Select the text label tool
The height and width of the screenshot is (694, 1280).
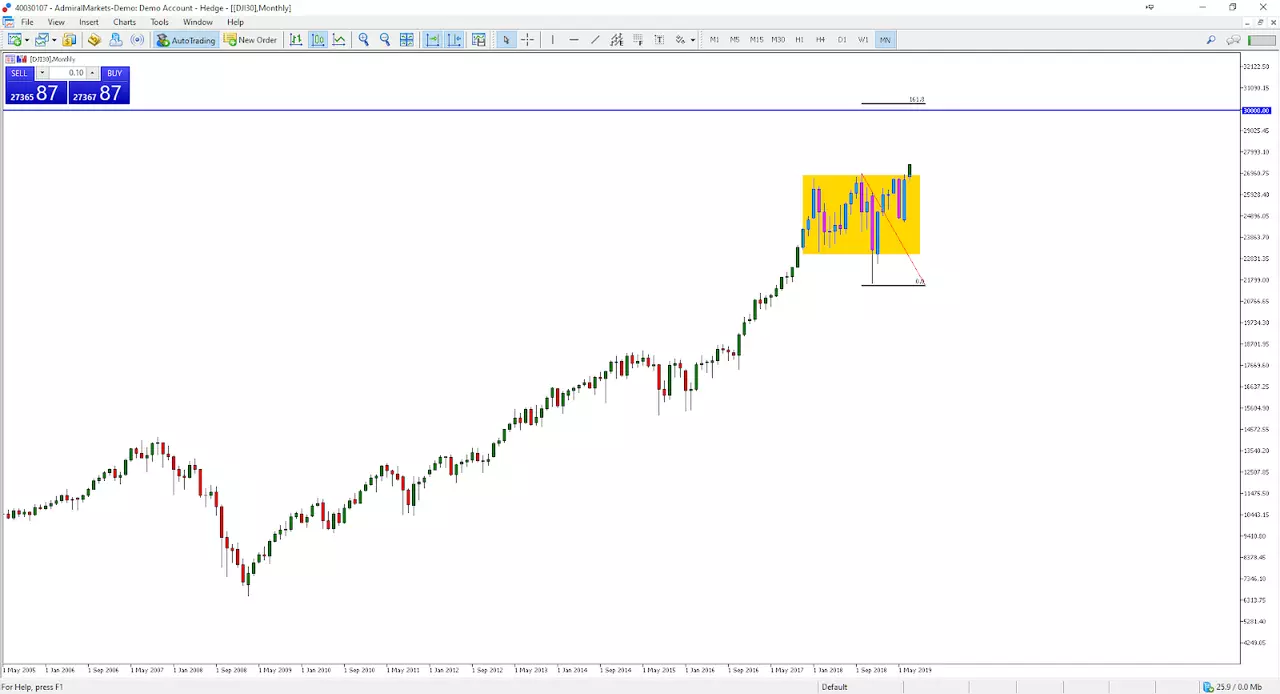[x=659, y=40]
